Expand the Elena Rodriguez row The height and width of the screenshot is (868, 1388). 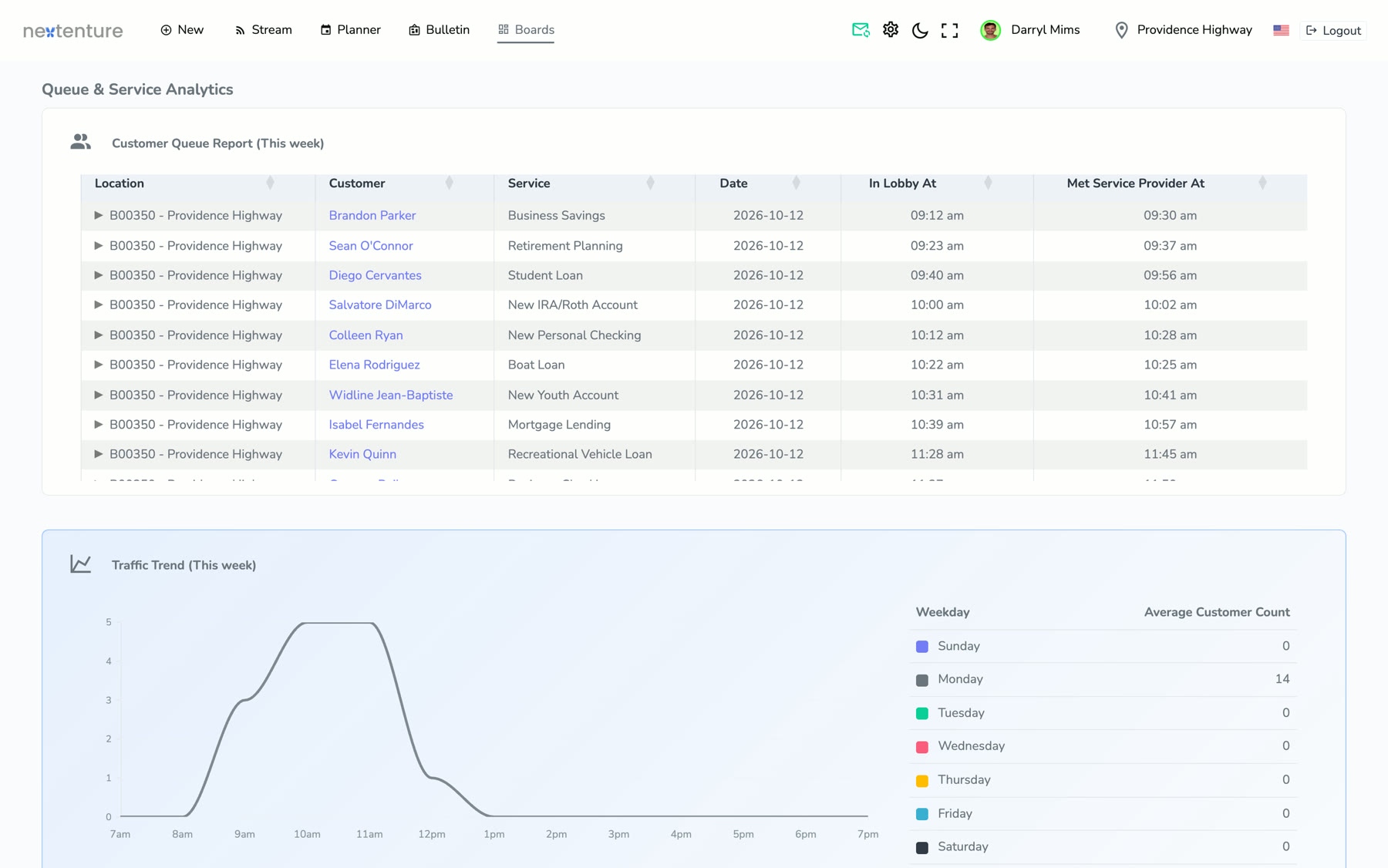(98, 365)
